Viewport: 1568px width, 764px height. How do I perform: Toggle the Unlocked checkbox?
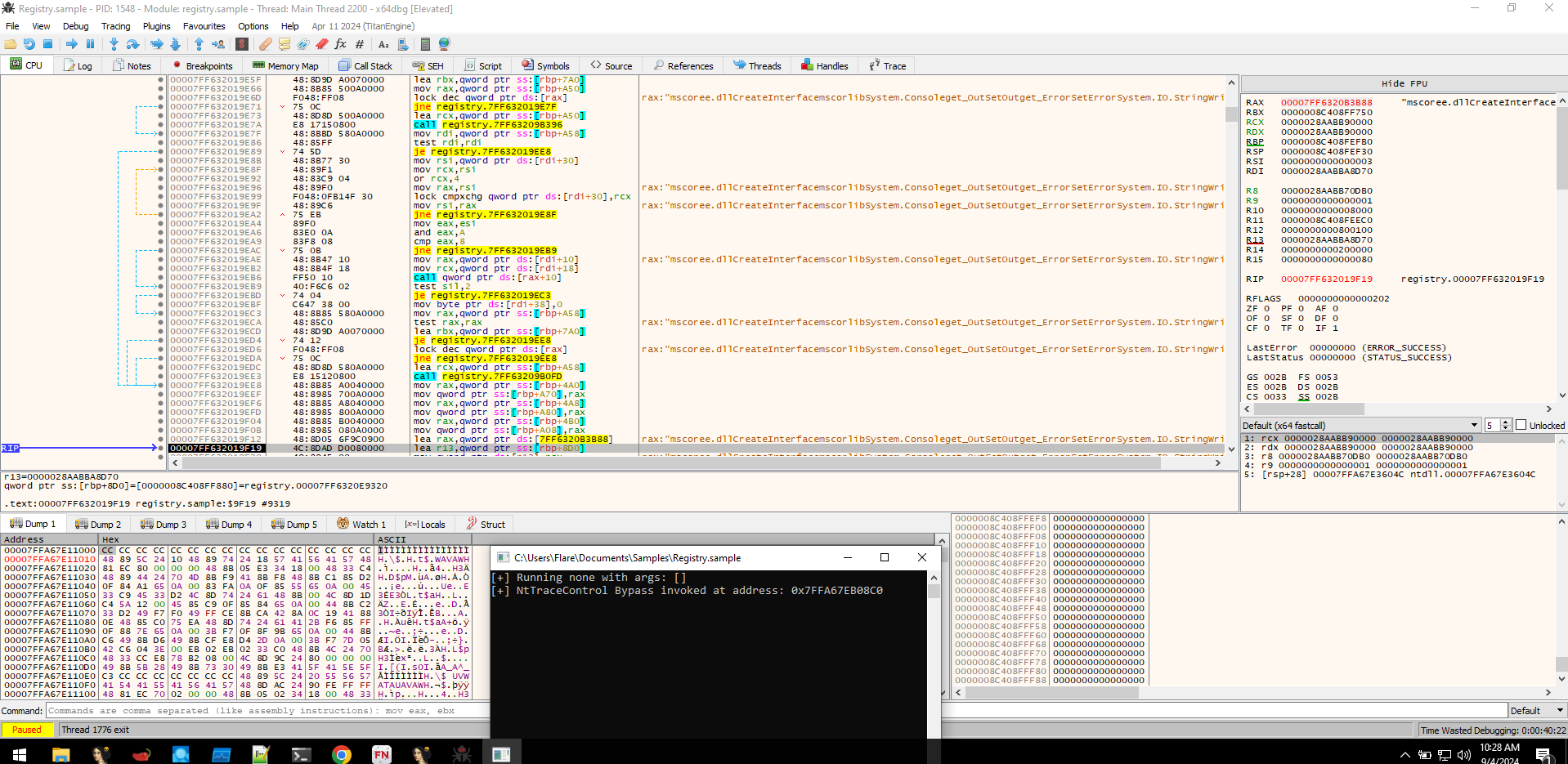coord(1521,426)
